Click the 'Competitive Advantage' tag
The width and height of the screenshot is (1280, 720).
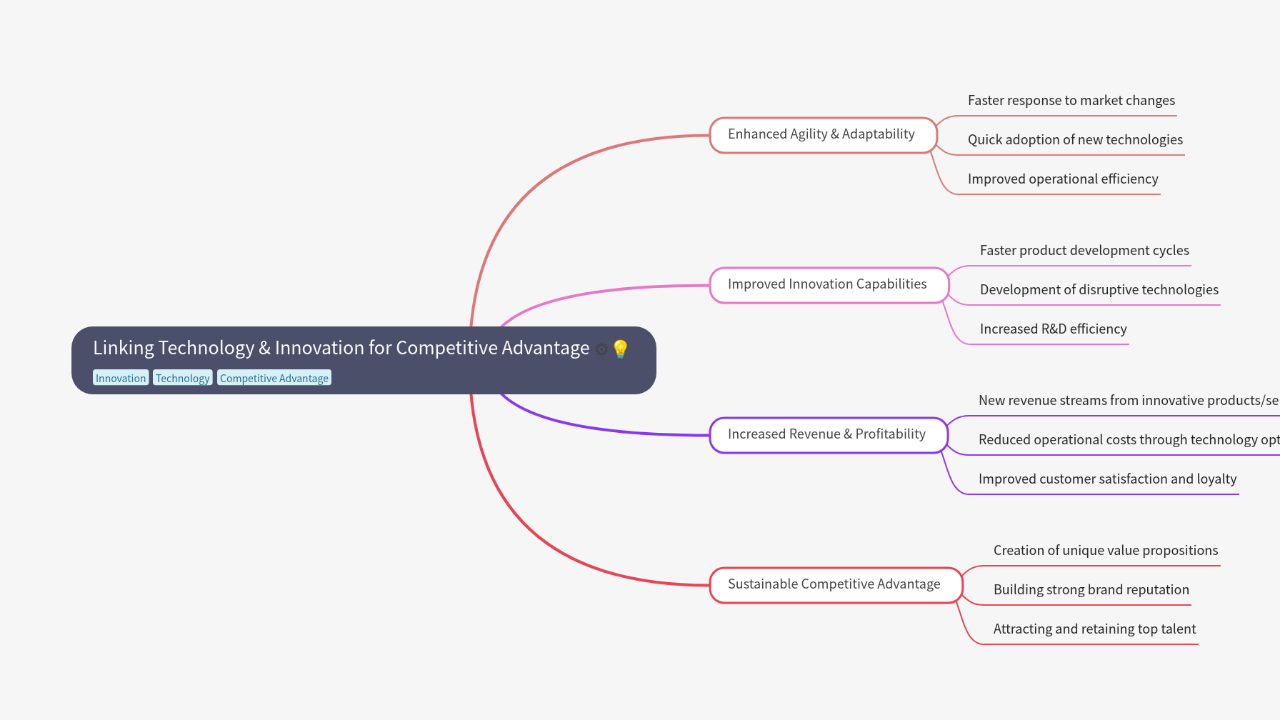pos(274,378)
